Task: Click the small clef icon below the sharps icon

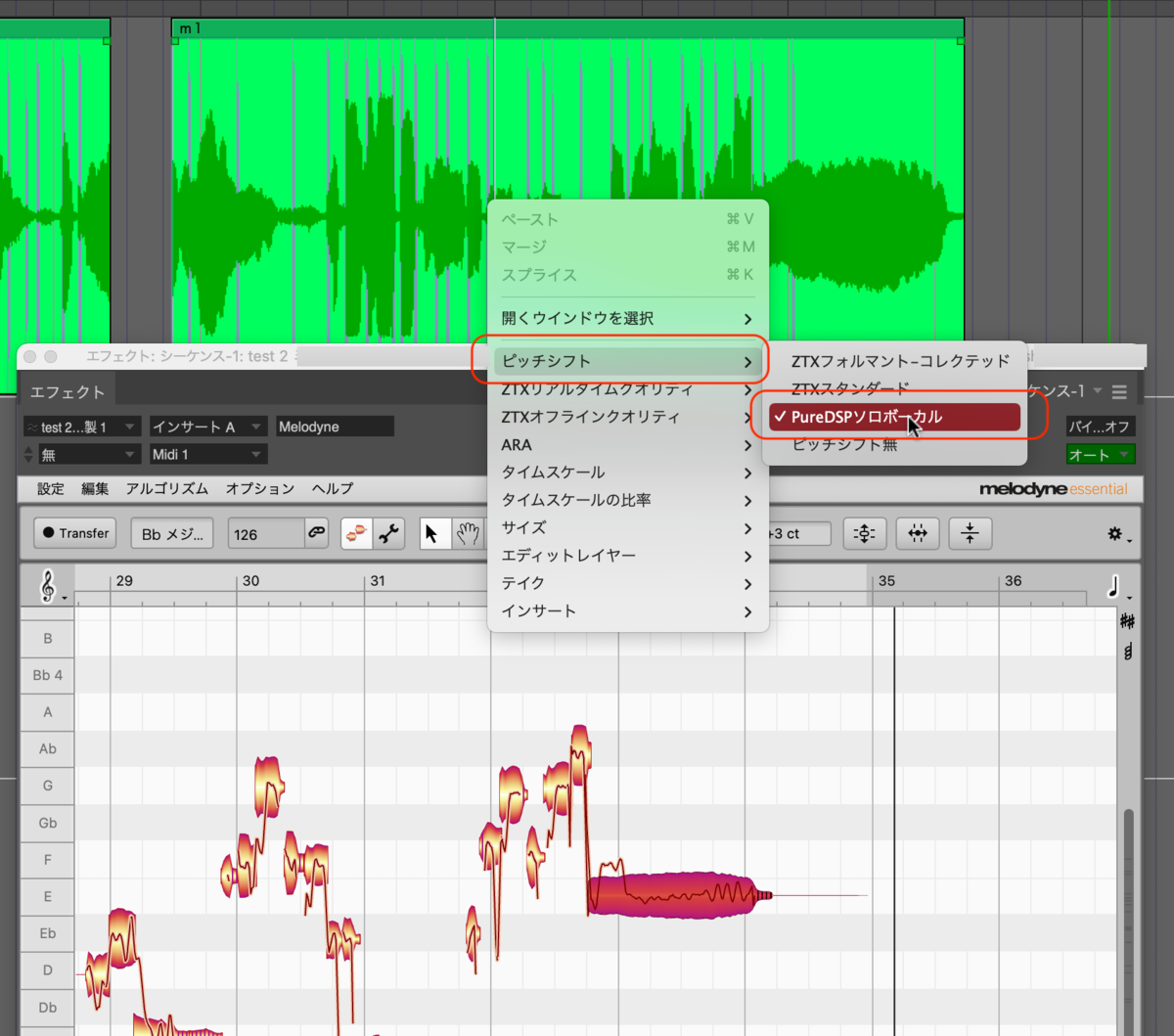Action: [1128, 651]
